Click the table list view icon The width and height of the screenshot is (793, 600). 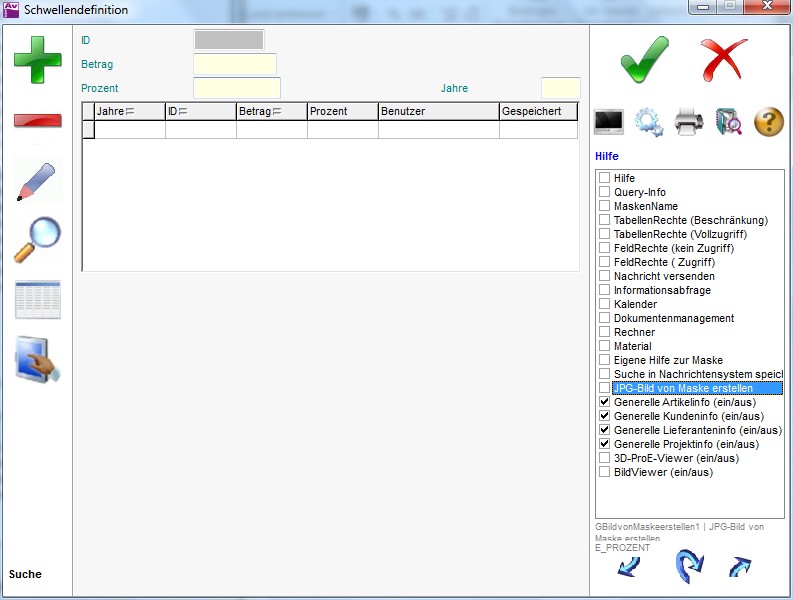[x=37, y=300]
